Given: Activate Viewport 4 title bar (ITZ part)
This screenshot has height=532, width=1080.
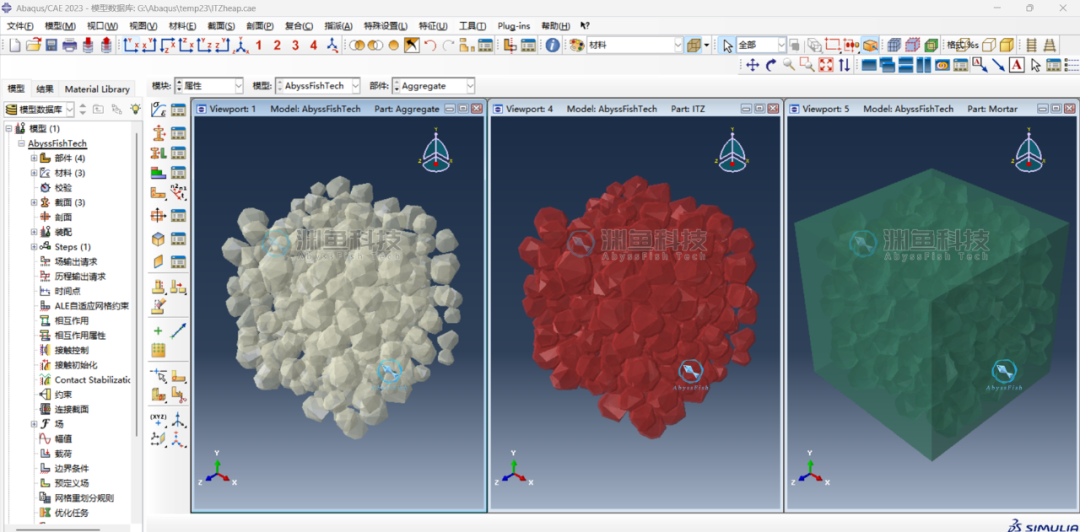Looking at the screenshot, I should (x=635, y=109).
